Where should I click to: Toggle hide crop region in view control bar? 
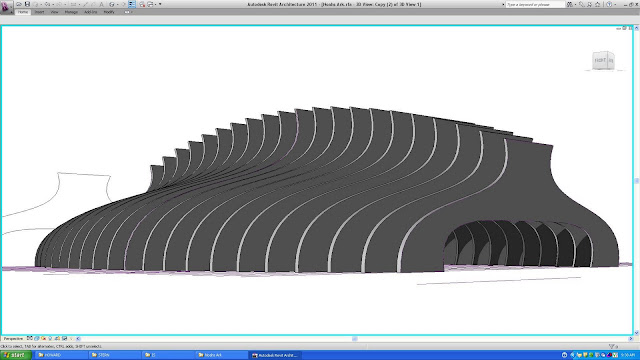click(x=64, y=338)
